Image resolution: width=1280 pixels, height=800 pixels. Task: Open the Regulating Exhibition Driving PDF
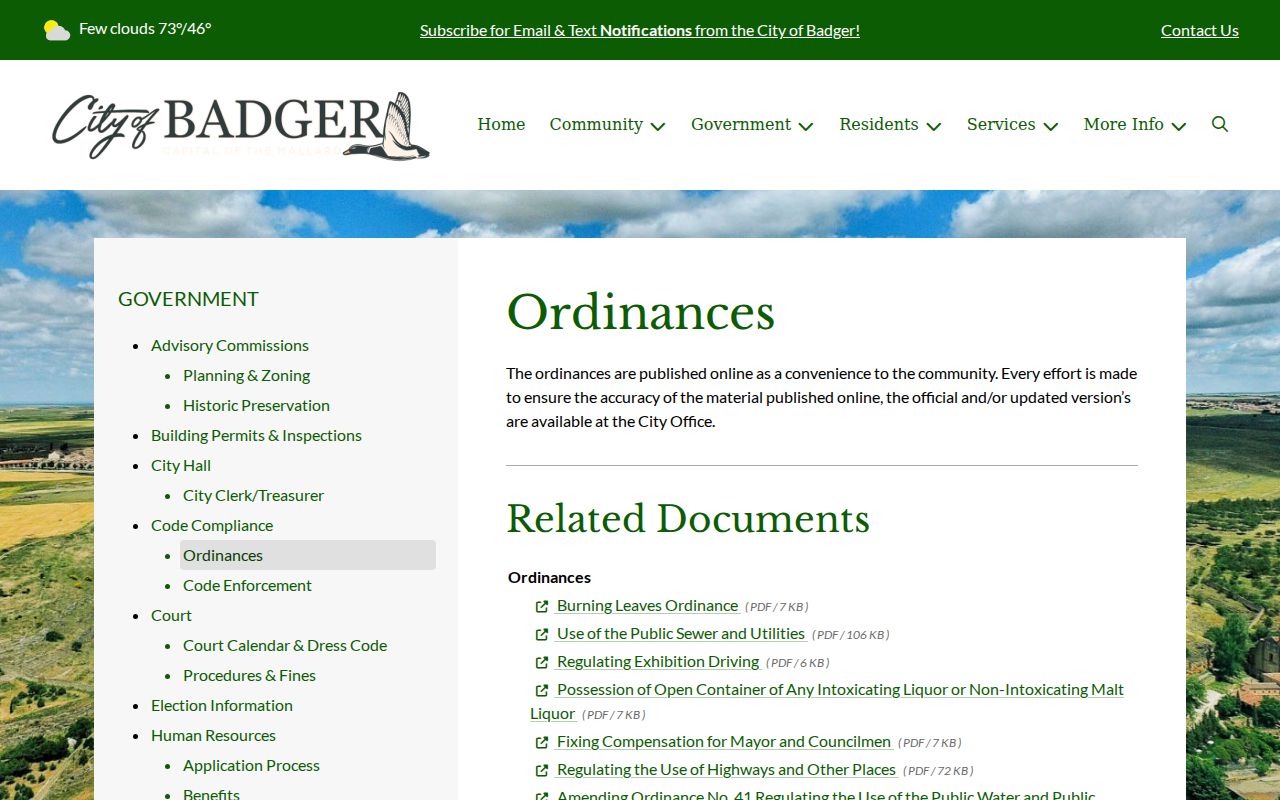point(658,662)
